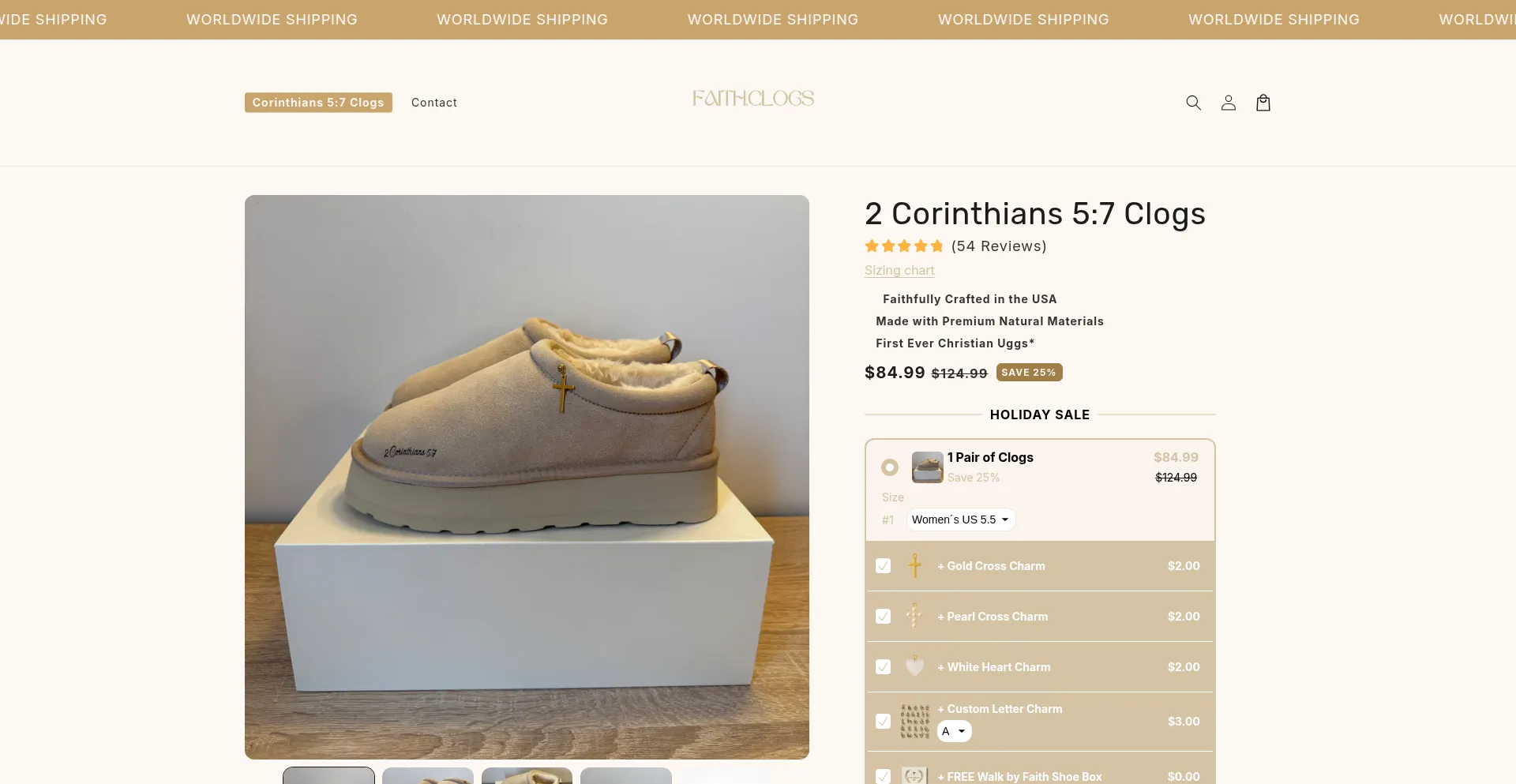Open the shopping bag cart icon
The image size is (1516, 784).
pos(1263,103)
